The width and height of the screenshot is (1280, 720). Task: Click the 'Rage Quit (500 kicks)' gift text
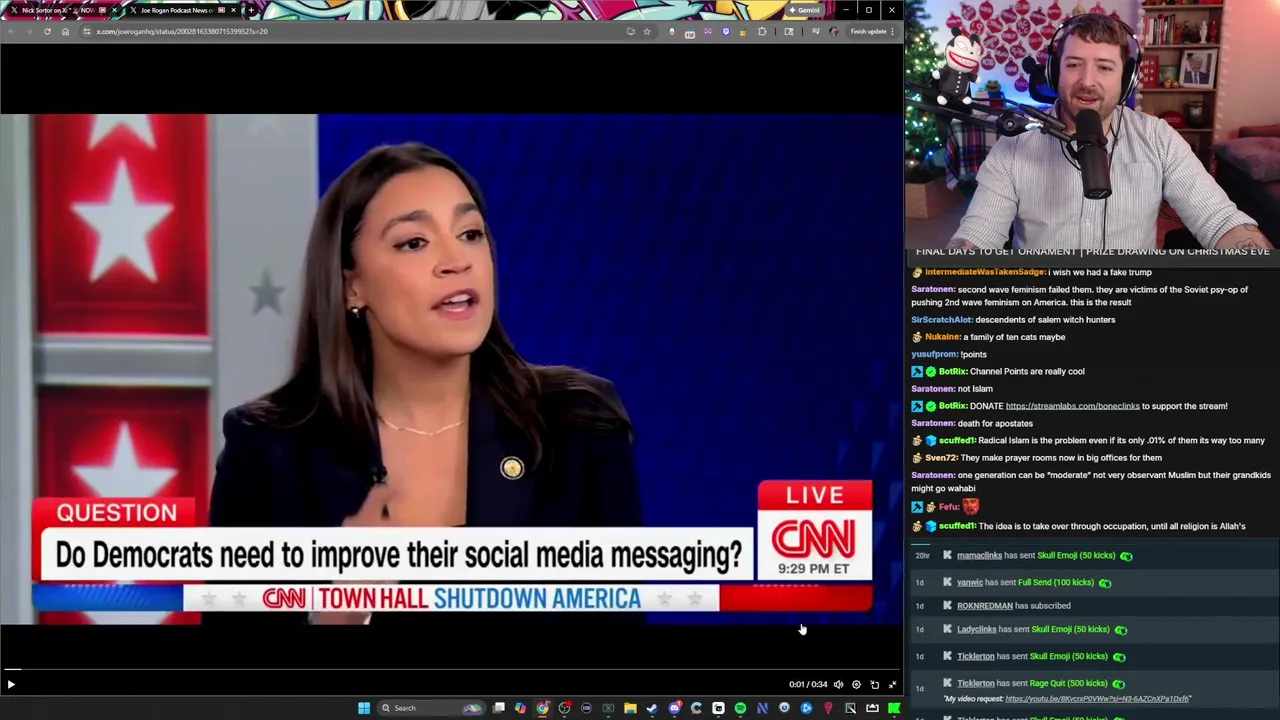[x=1068, y=684]
